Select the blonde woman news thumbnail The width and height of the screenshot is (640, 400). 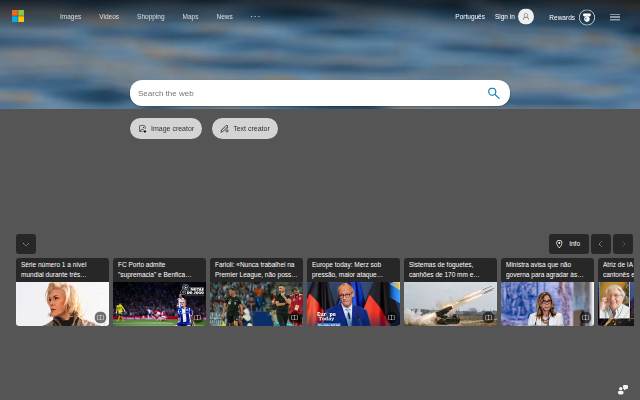[x=62, y=304]
